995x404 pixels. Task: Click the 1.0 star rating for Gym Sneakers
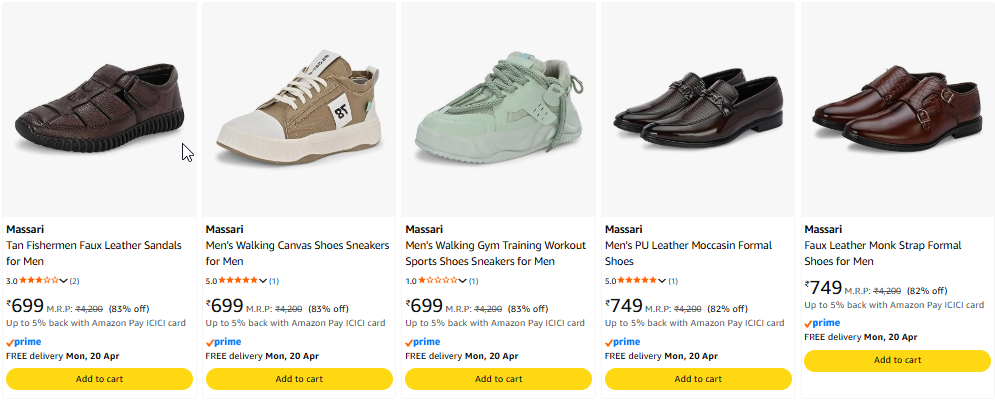(x=437, y=281)
